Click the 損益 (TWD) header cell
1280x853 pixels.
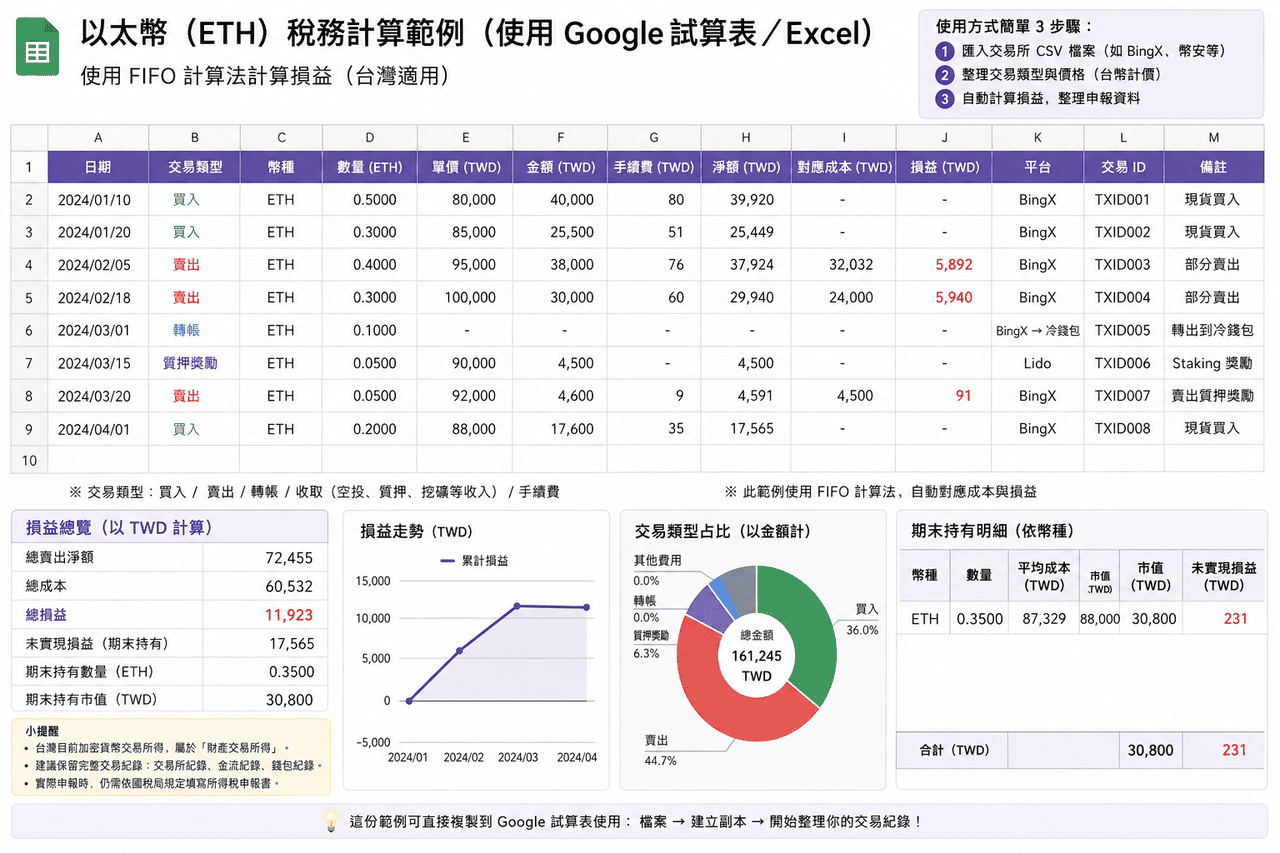[x=944, y=167]
